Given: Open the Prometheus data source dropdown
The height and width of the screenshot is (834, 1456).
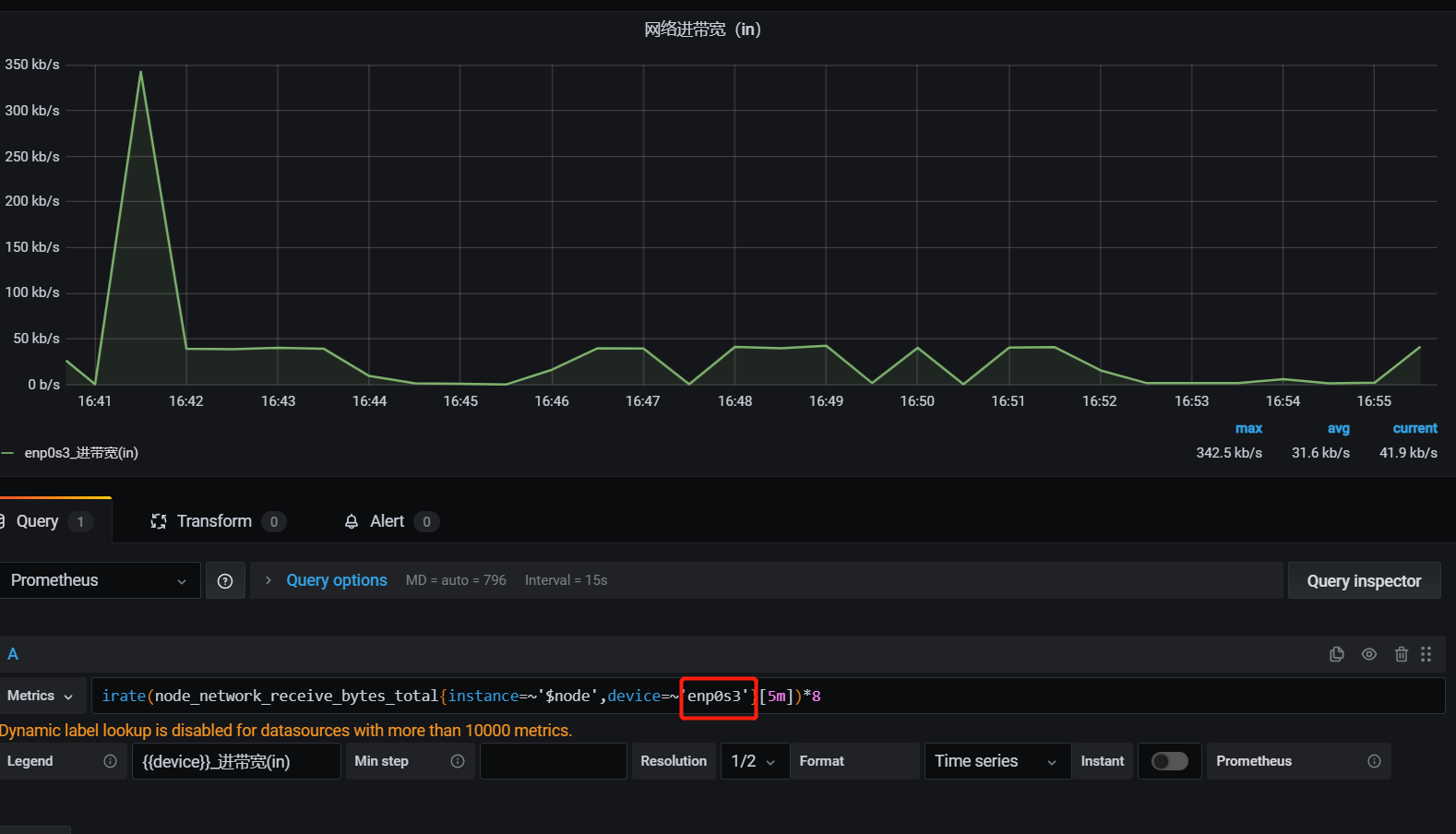Looking at the screenshot, I should 100,580.
